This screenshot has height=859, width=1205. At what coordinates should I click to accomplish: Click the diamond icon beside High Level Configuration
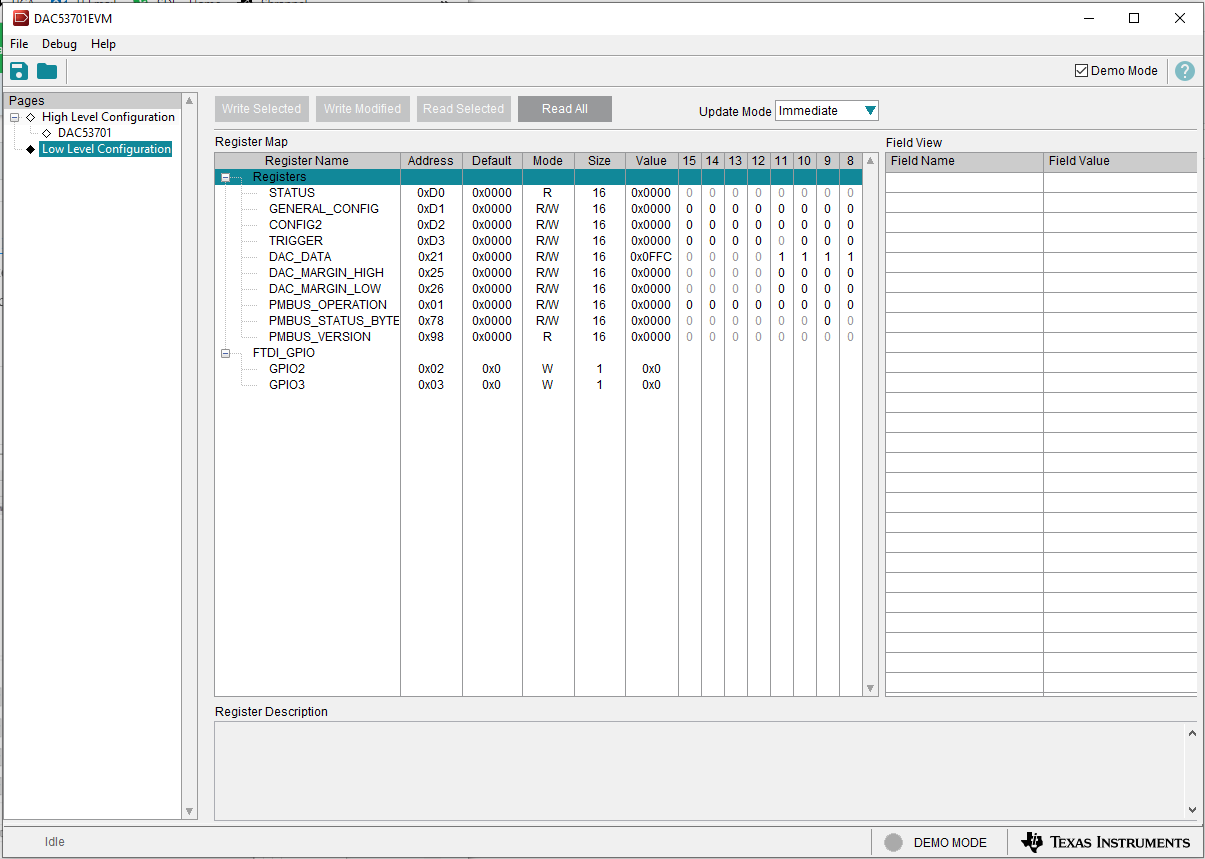pyautogui.click(x=31, y=116)
